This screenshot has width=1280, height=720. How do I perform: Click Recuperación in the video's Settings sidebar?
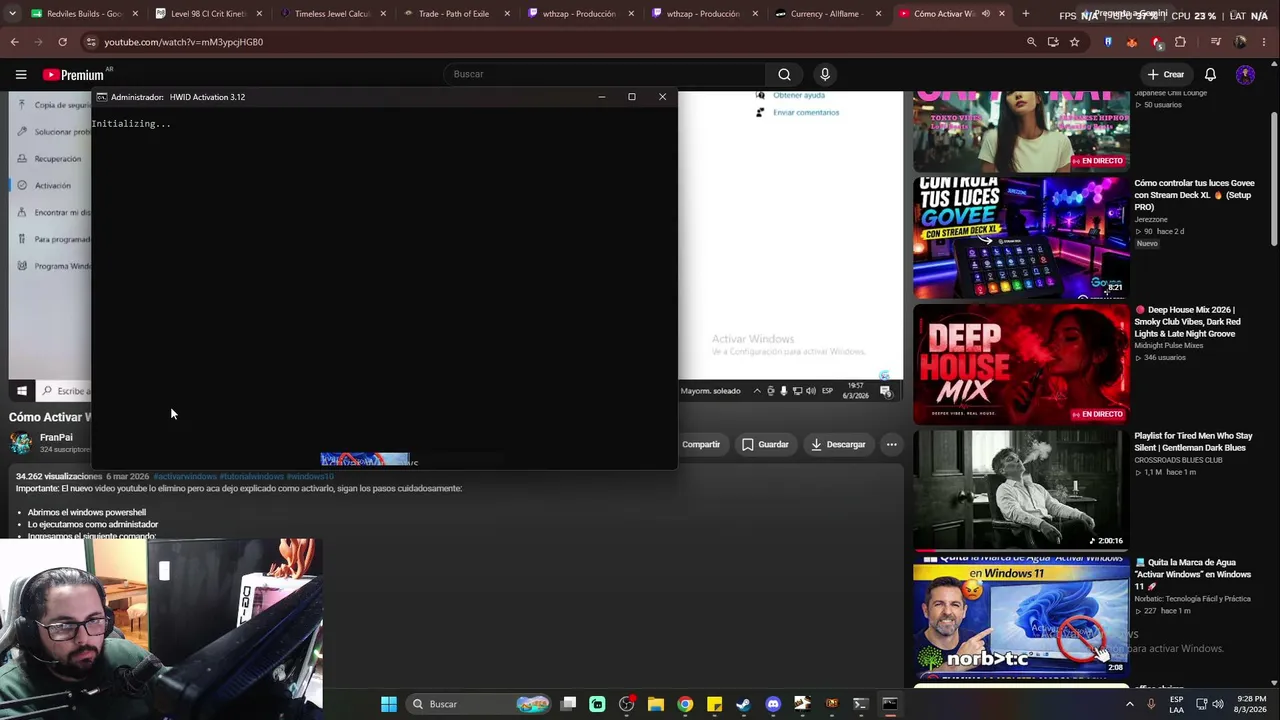point(58,159)
